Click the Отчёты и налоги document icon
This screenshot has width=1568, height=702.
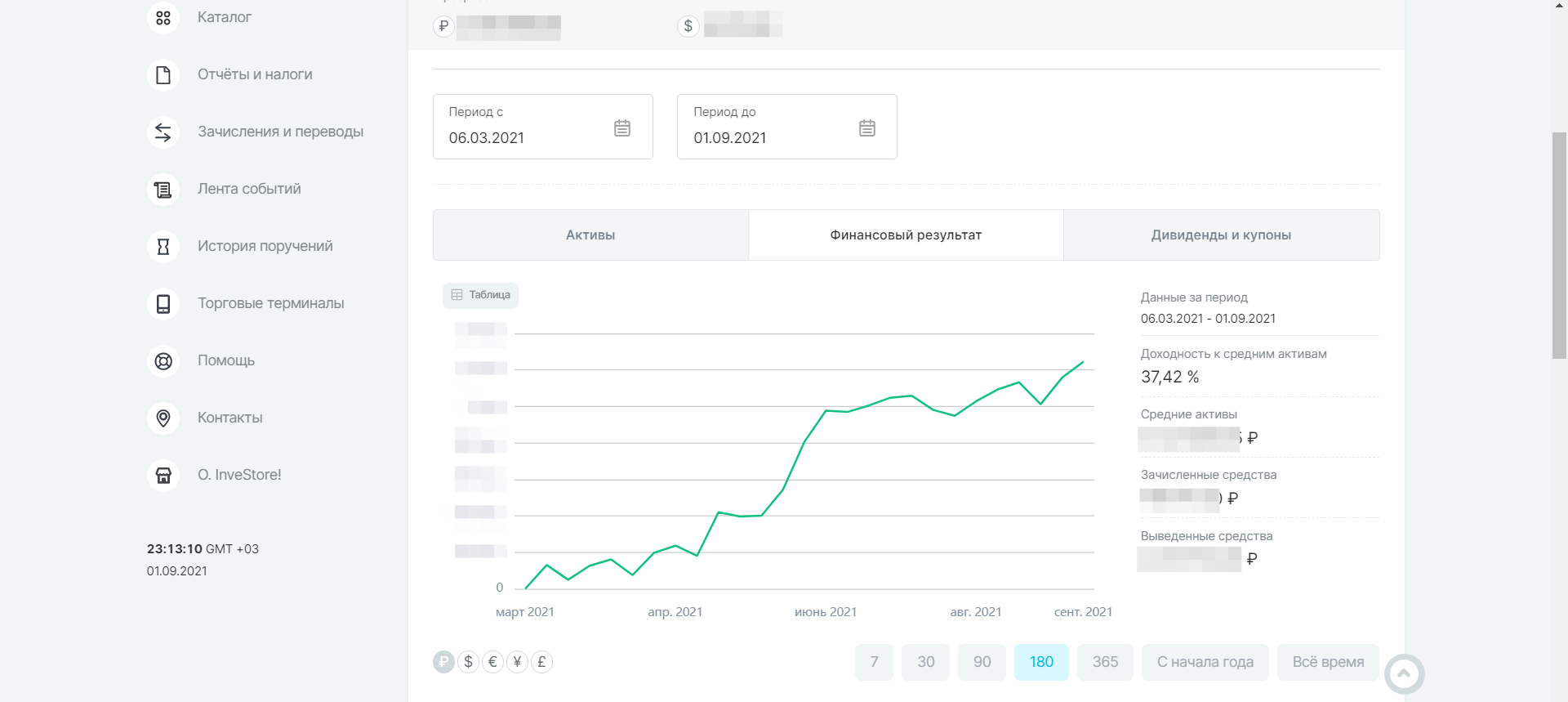(163, 74)
